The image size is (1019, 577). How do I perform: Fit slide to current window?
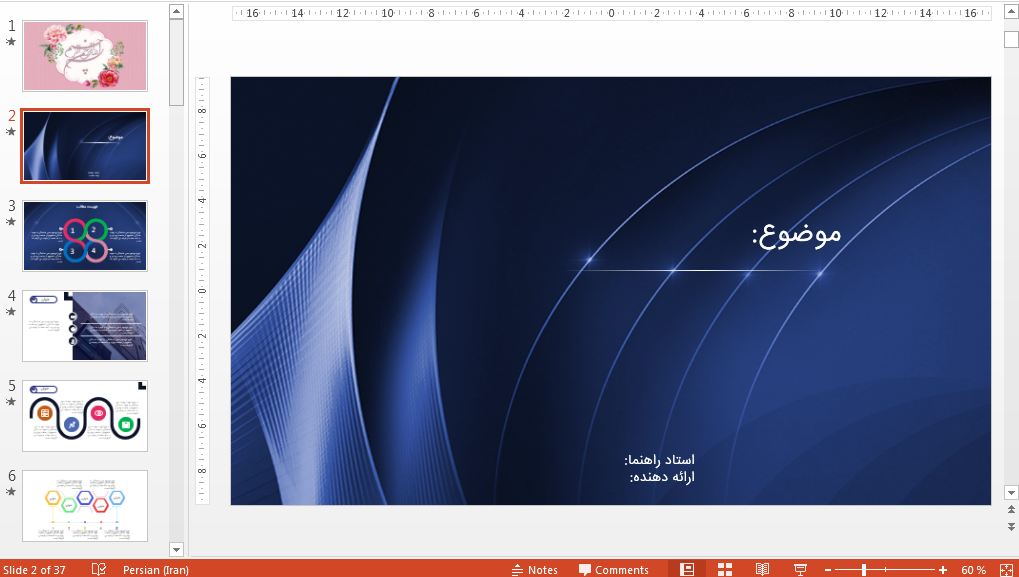[x=1006, y=569]
